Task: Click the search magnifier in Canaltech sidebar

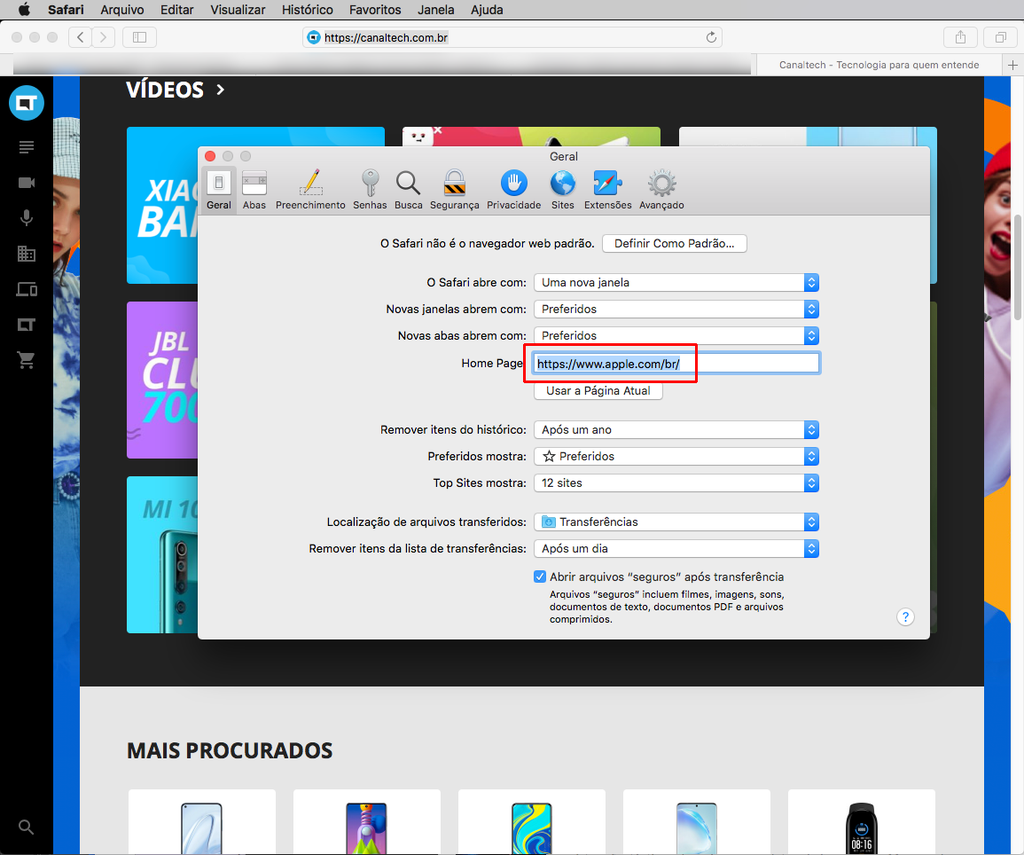Action: [x=26, y=827]
